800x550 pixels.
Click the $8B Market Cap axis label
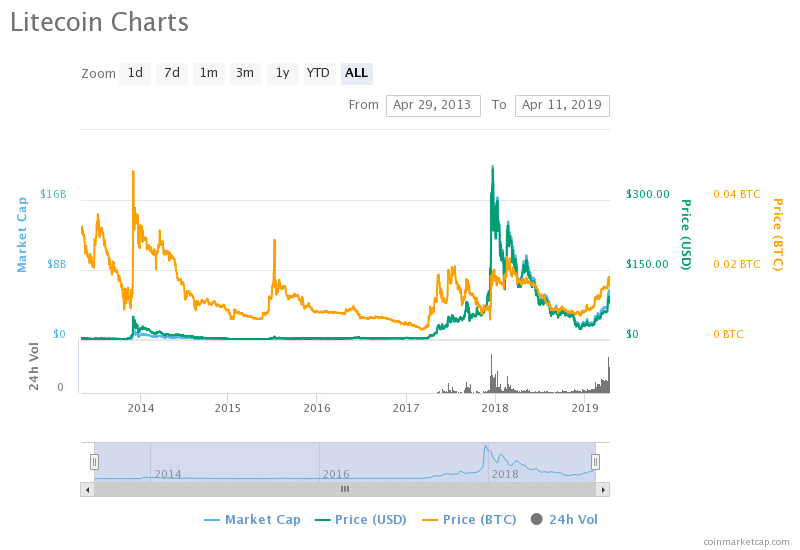pyautogui.click(x=57, y=264)
